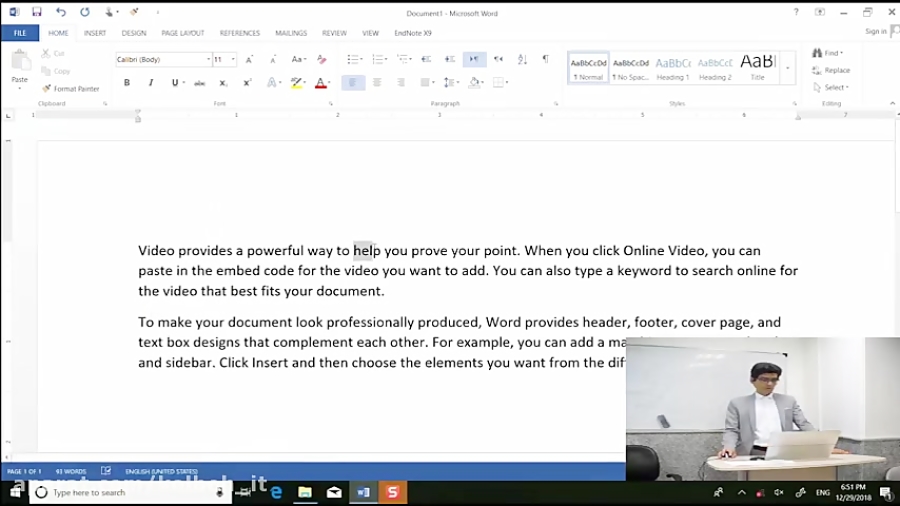Open Text Effects and Typography
The width and height of the screenshot is (900, 506).
tap(273, 83)
